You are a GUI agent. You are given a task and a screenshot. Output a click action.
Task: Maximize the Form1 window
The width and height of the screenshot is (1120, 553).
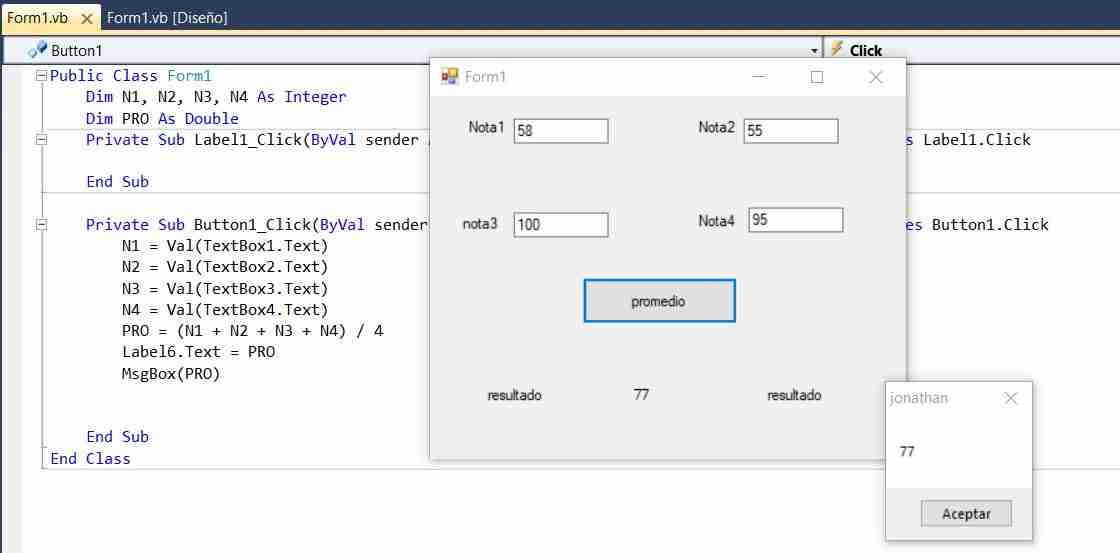pyautogui.click(x=817, y=76)
